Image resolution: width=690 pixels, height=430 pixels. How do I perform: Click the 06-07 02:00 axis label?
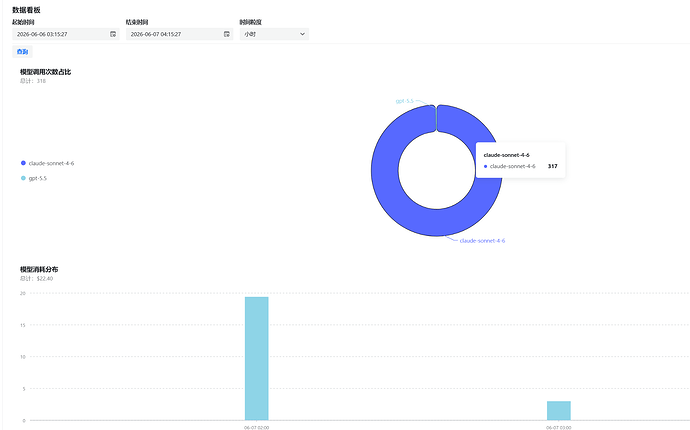257,427
